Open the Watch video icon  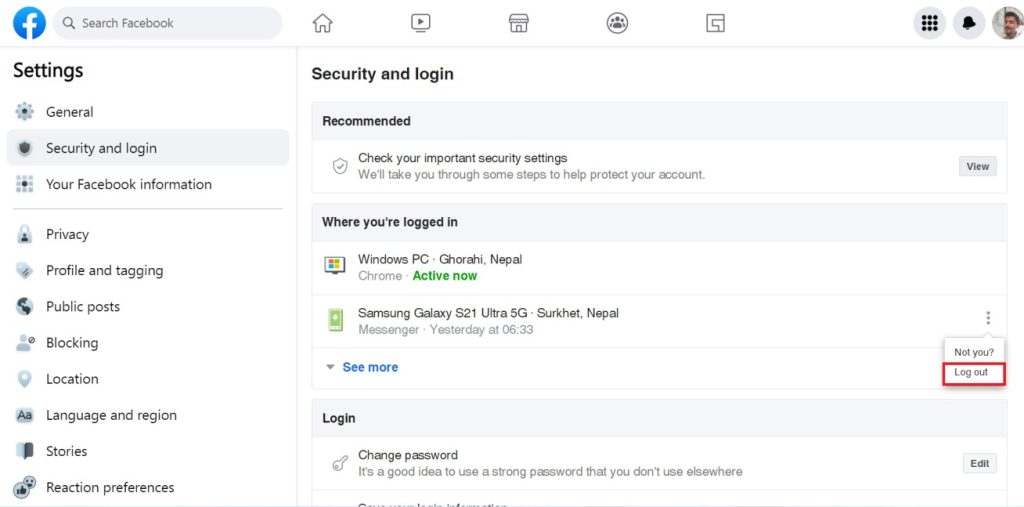pos(421,23)
